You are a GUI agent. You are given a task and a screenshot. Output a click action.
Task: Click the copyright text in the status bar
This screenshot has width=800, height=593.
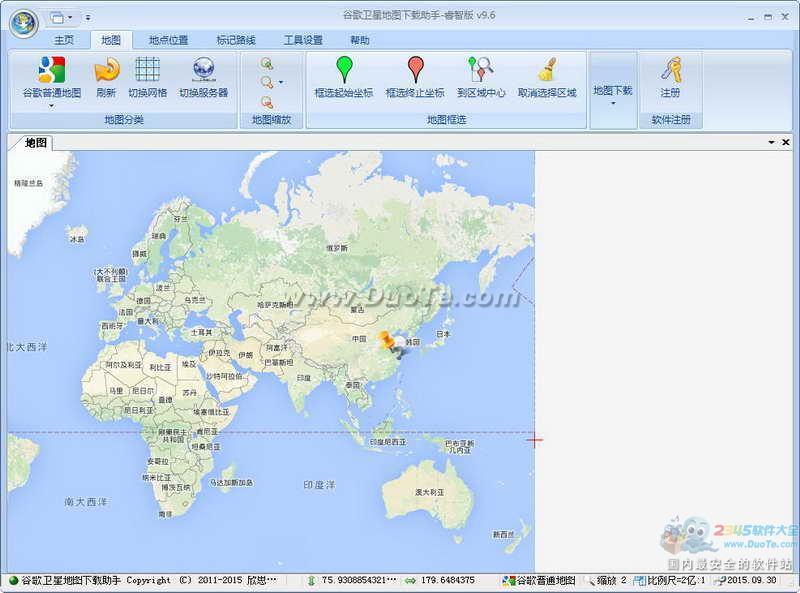[x=149, y=580]
